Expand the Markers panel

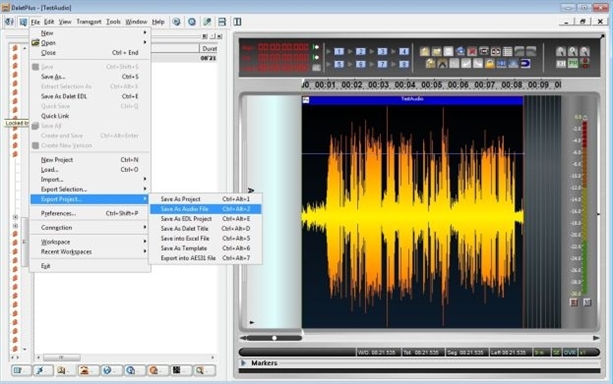coord(243,363)
